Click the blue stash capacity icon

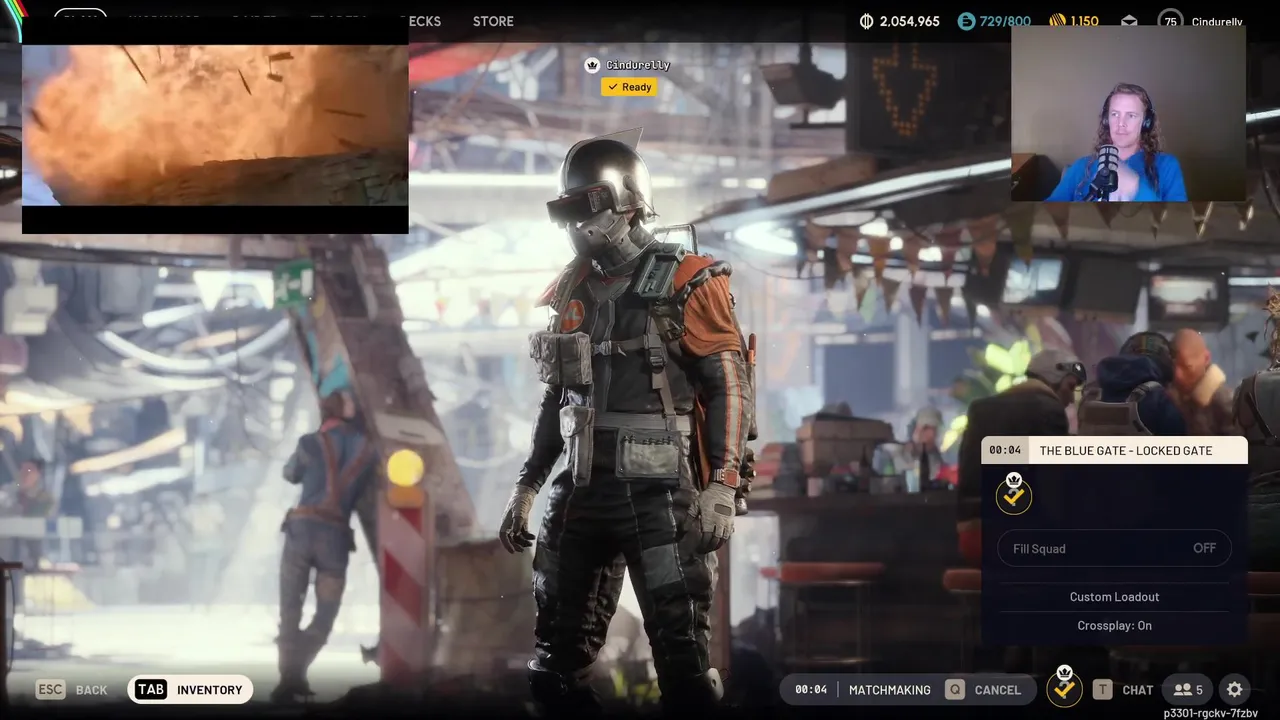pyautogui.click(x=965, y=21)
